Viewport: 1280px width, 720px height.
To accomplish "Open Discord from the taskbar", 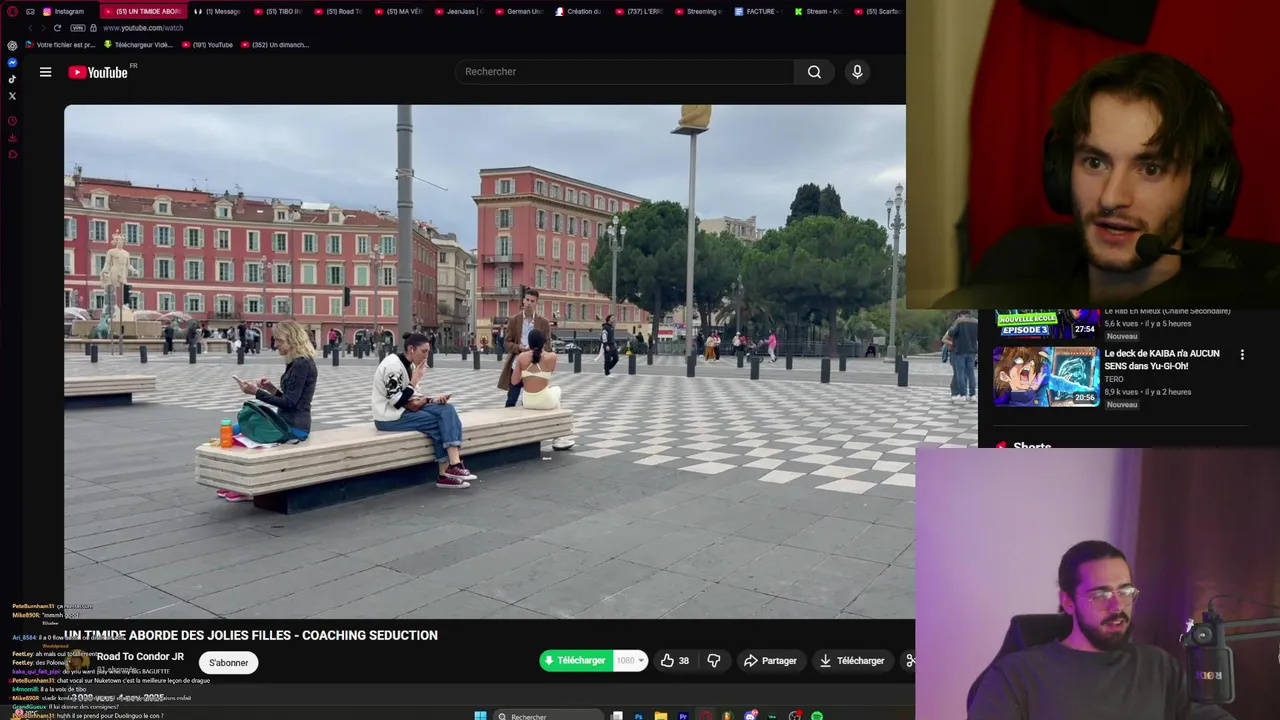I will [750, 716].
